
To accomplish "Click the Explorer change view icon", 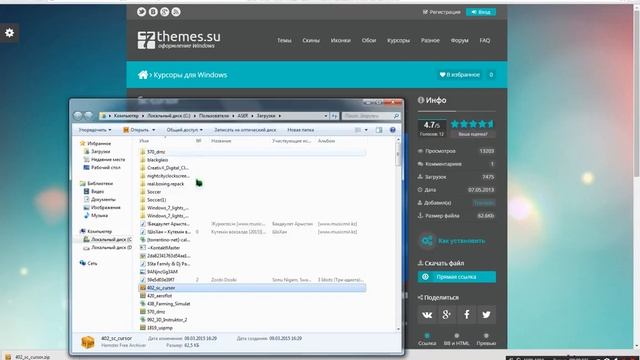I will click(x=358, y=130).
